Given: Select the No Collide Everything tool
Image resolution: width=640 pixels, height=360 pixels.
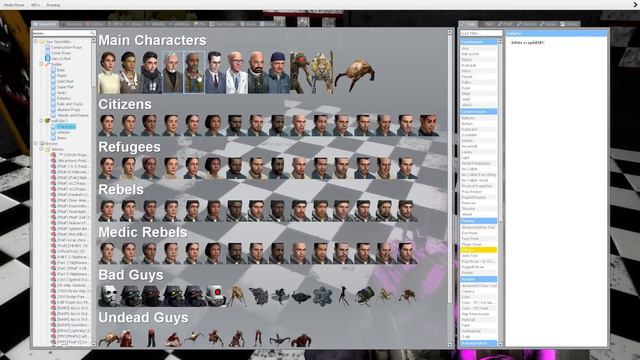Looking at the screenshot, I should [478, 175].
